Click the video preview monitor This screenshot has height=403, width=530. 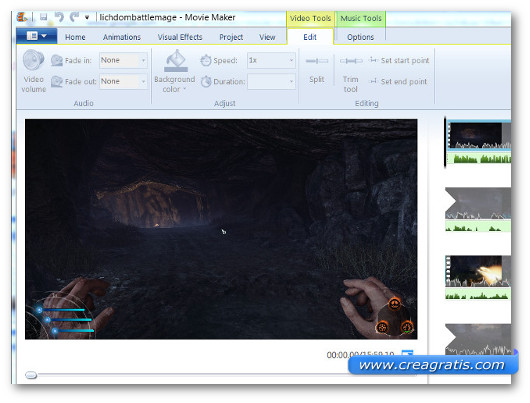[x=221, y=229]
